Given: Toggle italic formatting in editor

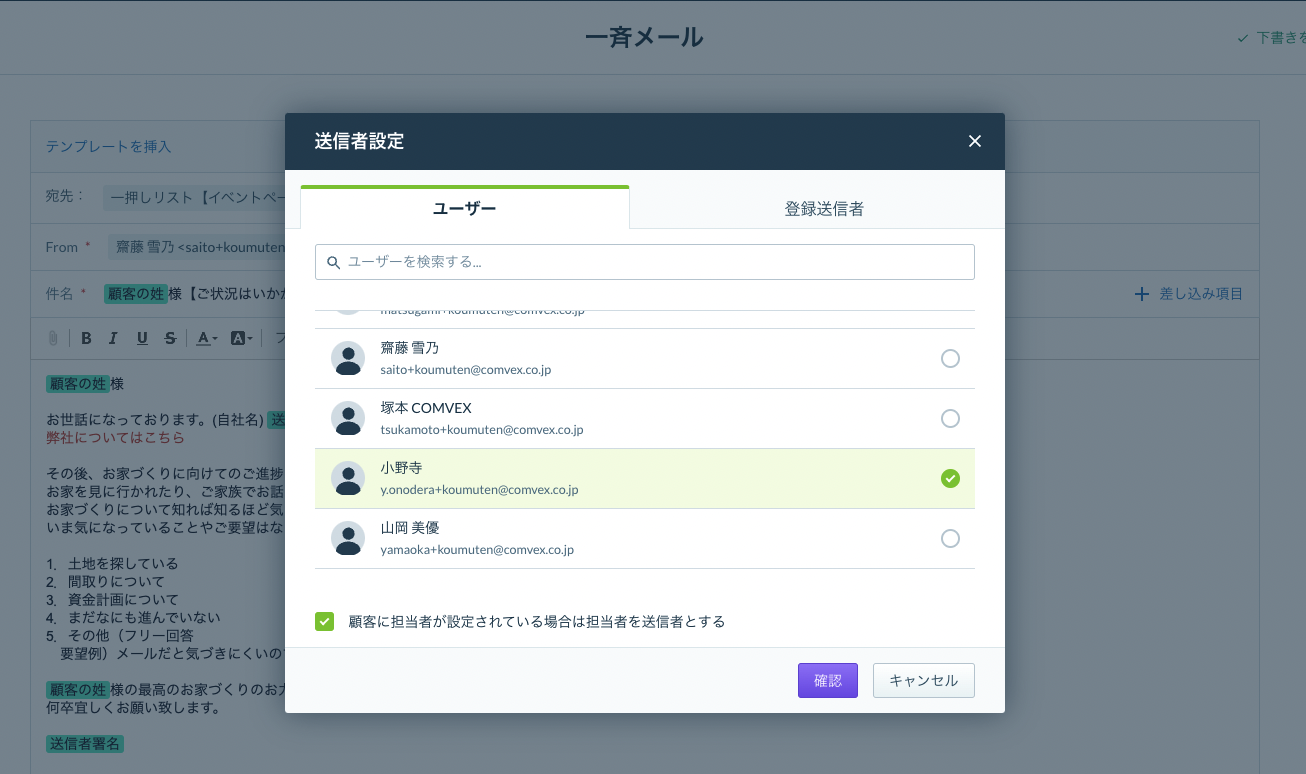Looking at the screenshot, I should [x=113, y=338].
